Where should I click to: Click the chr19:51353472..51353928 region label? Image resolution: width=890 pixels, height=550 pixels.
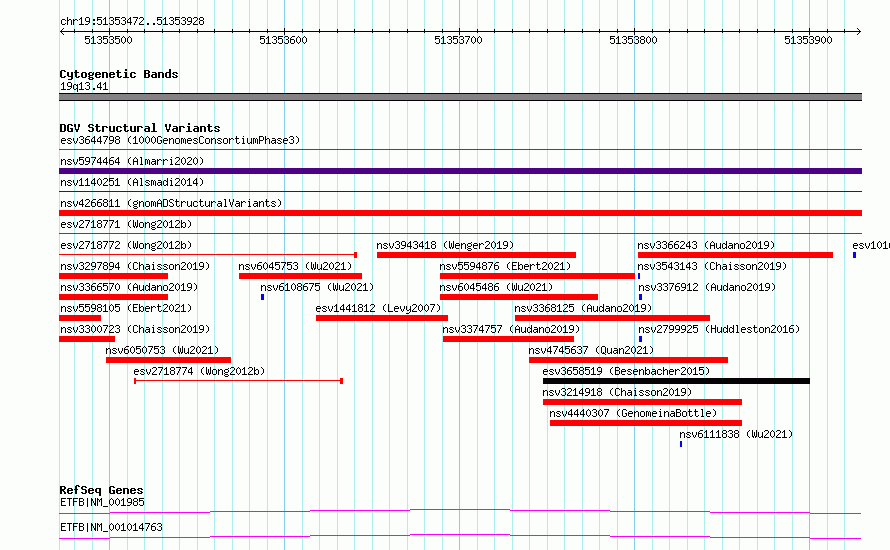[x=132, y=21]
